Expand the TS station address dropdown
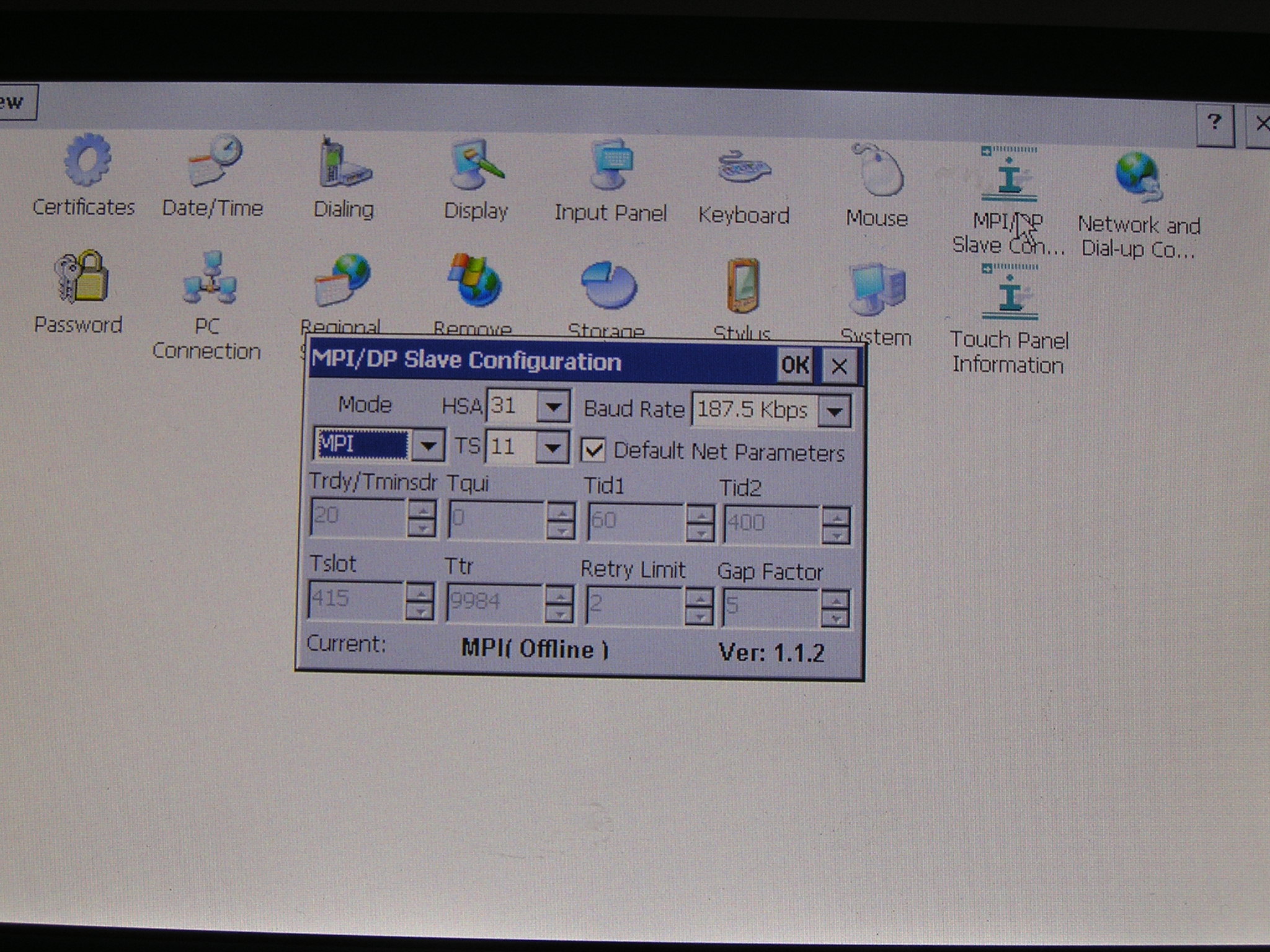The height and width of the screenshot is (952, 1270). click(551, 447)
